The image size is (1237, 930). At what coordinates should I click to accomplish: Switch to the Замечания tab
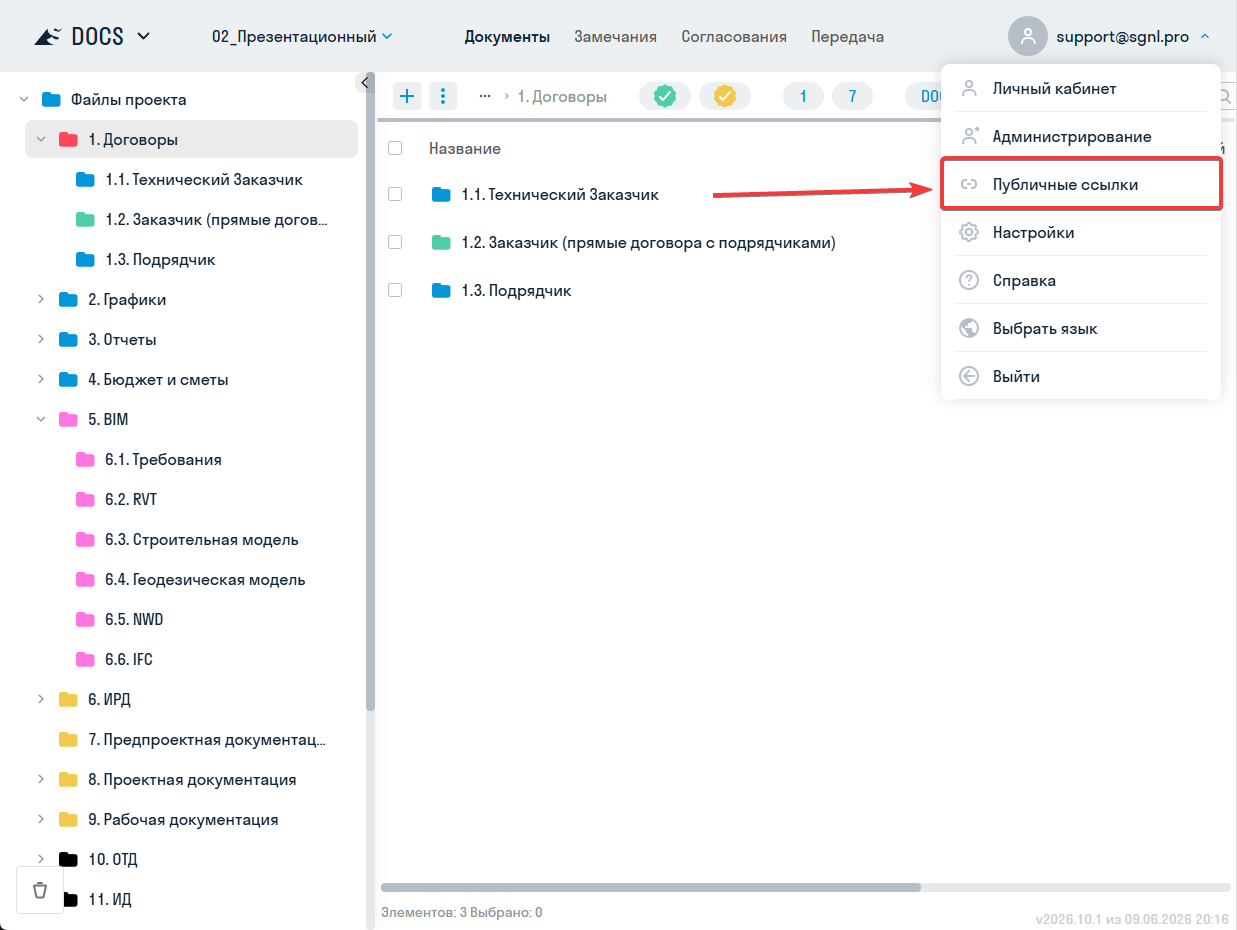point(615,37)
